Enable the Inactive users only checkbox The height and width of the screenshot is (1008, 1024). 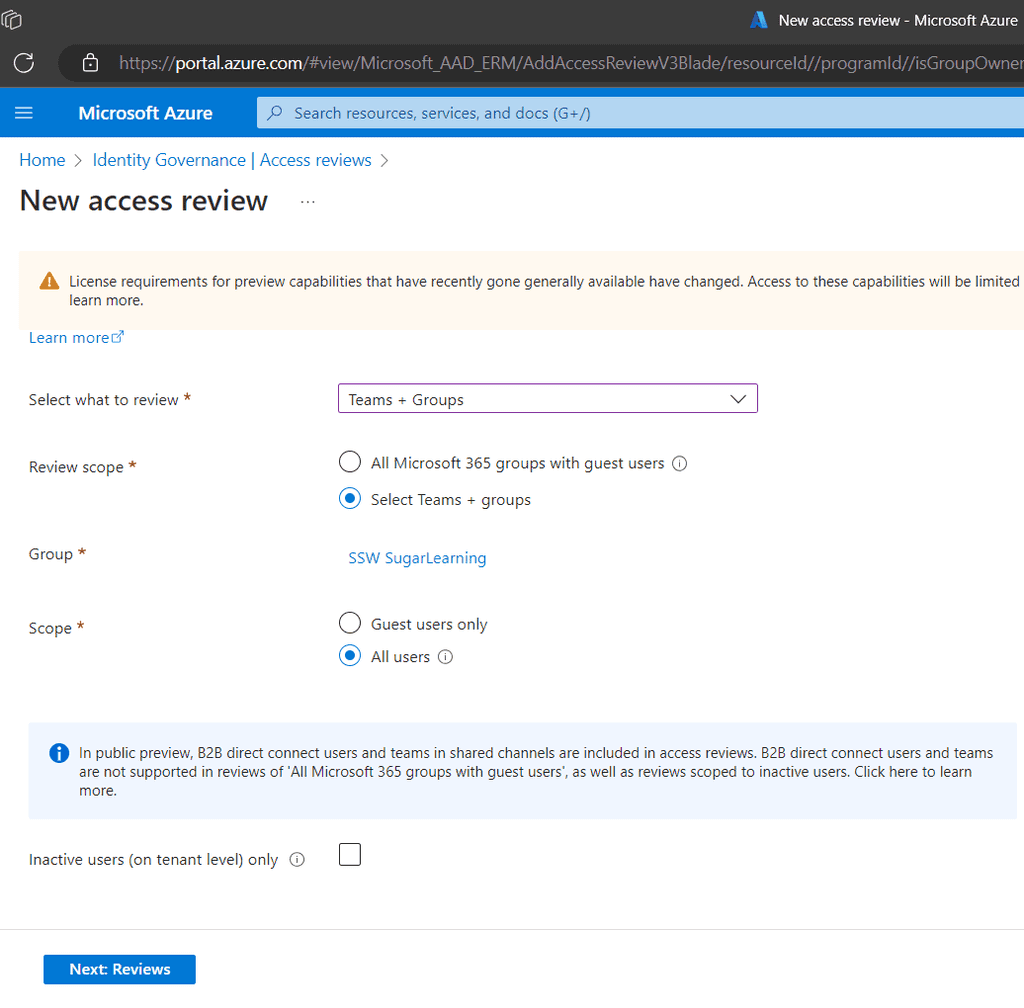point(349,854)
